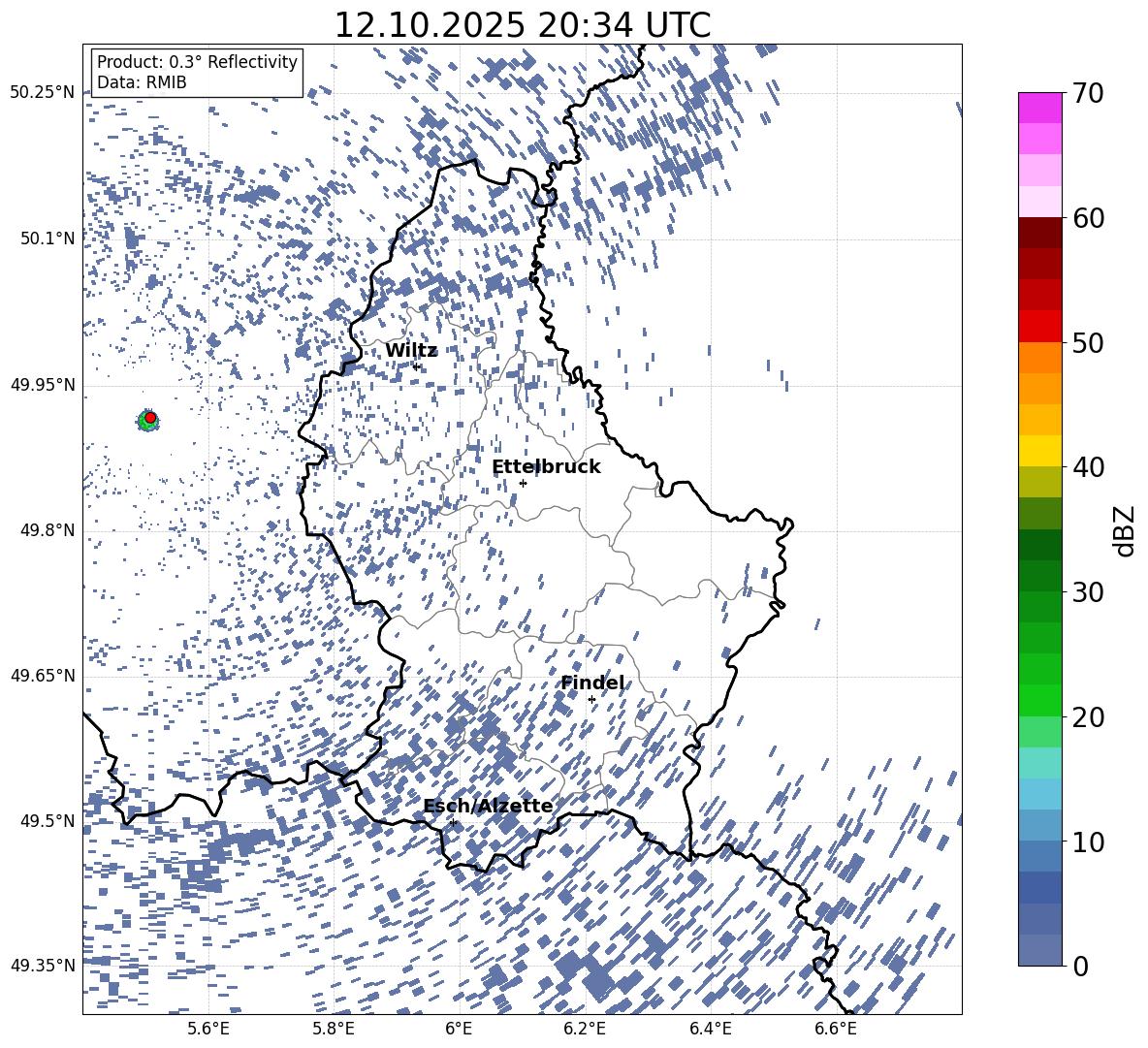Screen dimensions: 1148x1048
Task: Click the dBZ colorbar axis label
Action: [1126, 530]
